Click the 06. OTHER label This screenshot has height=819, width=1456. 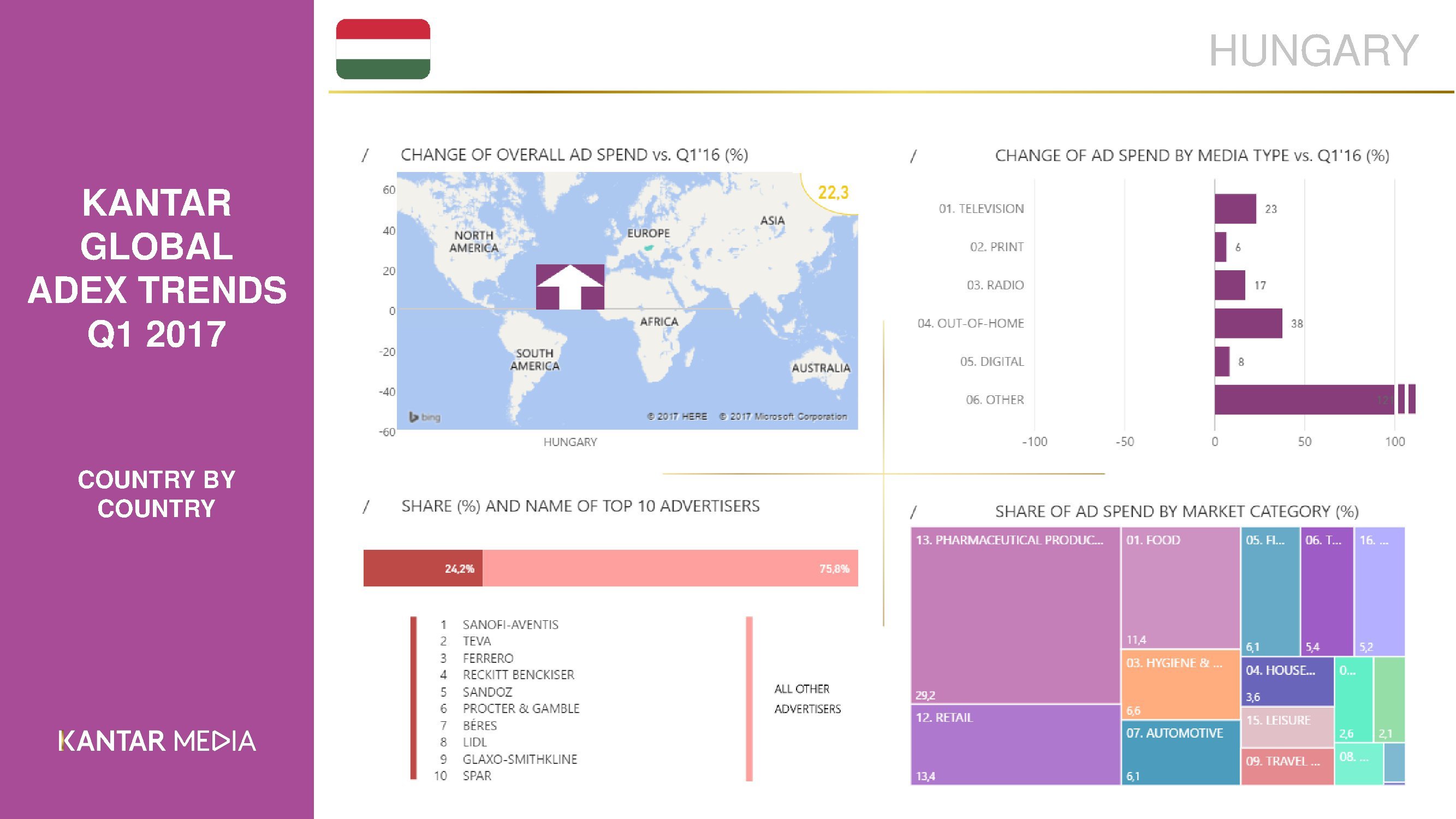tap(995, 400)
